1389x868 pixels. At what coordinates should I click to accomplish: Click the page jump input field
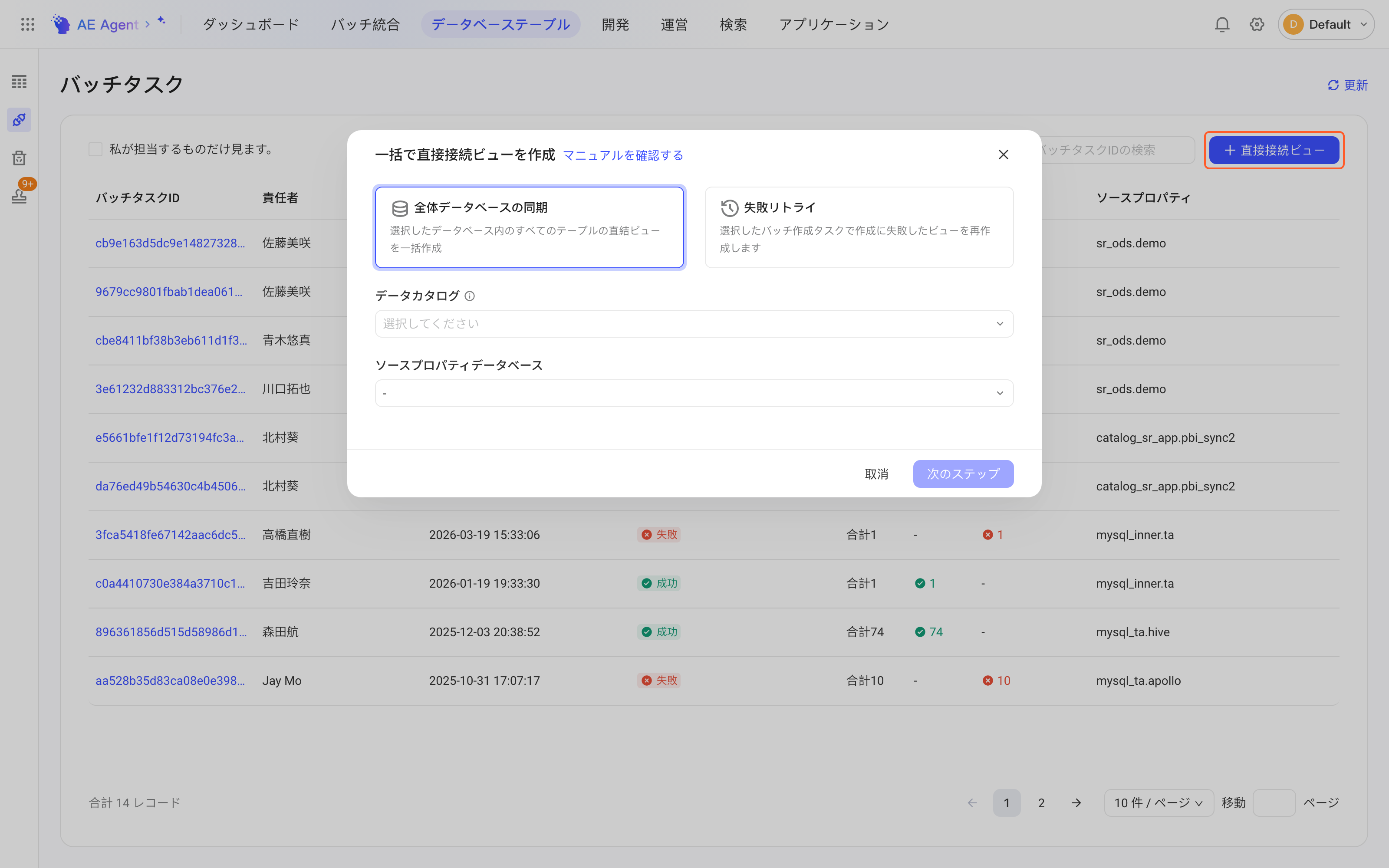1274,802
